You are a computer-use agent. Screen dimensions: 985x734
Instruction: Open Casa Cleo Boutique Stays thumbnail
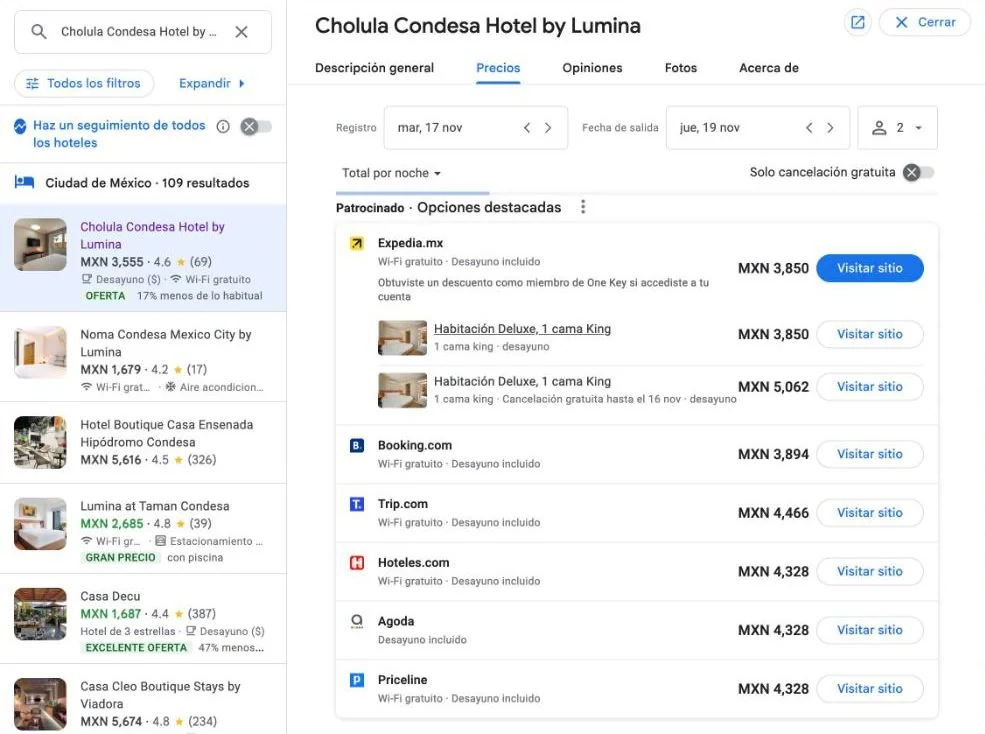click(40, 704)
